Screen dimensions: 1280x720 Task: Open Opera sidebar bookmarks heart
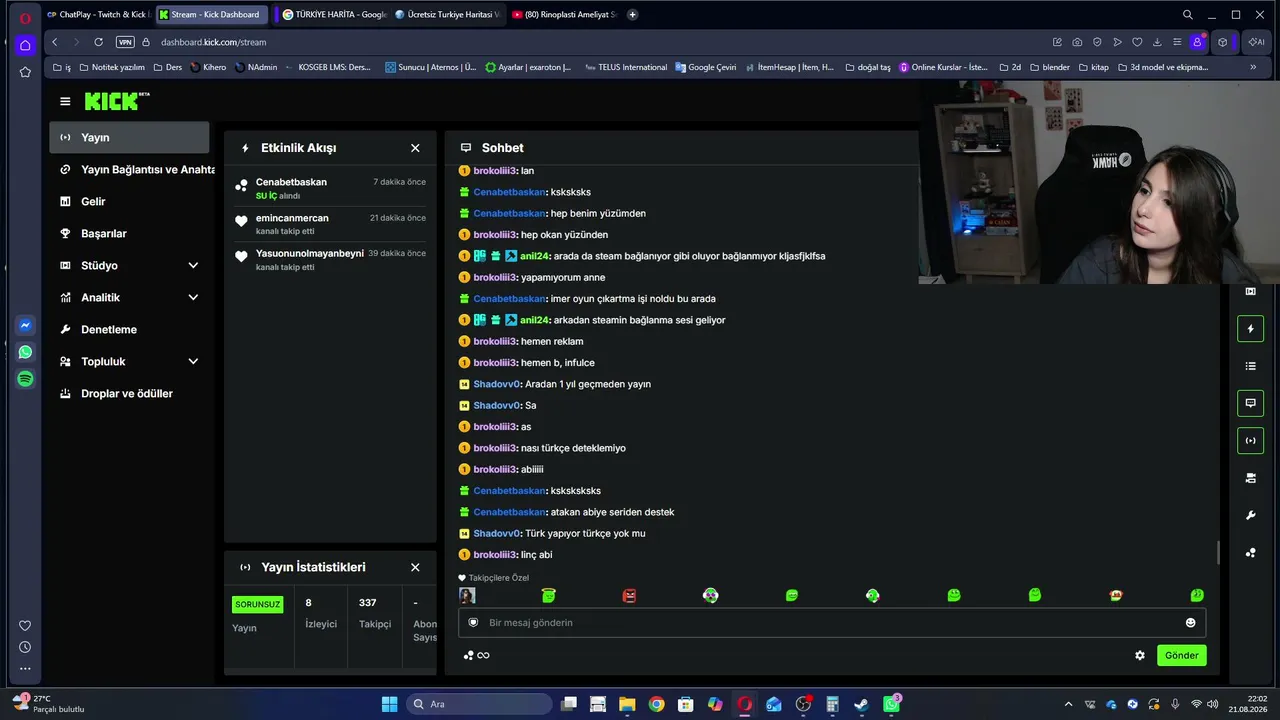tap(25, 626)
